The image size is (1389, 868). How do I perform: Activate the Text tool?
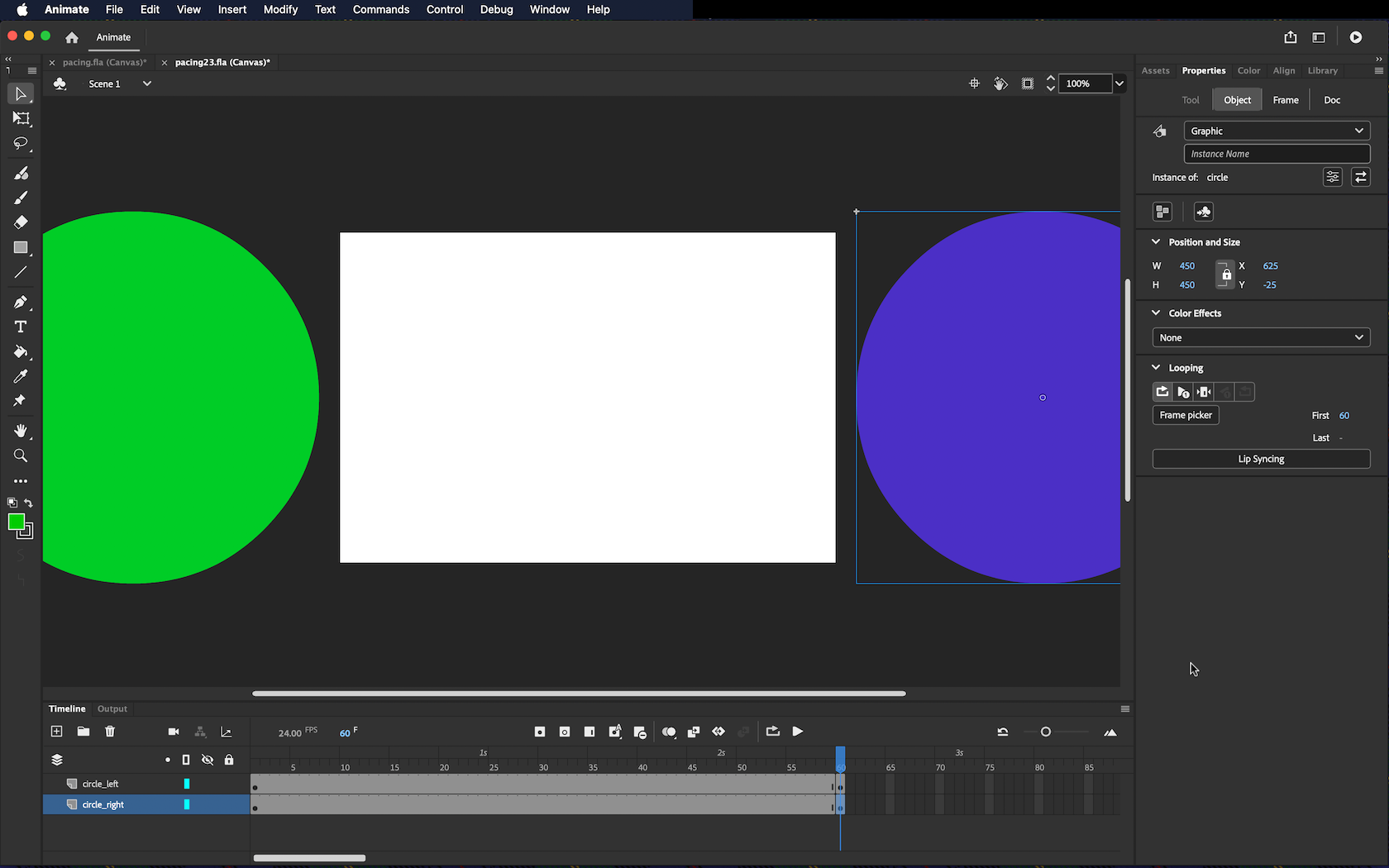click(21, 327)
